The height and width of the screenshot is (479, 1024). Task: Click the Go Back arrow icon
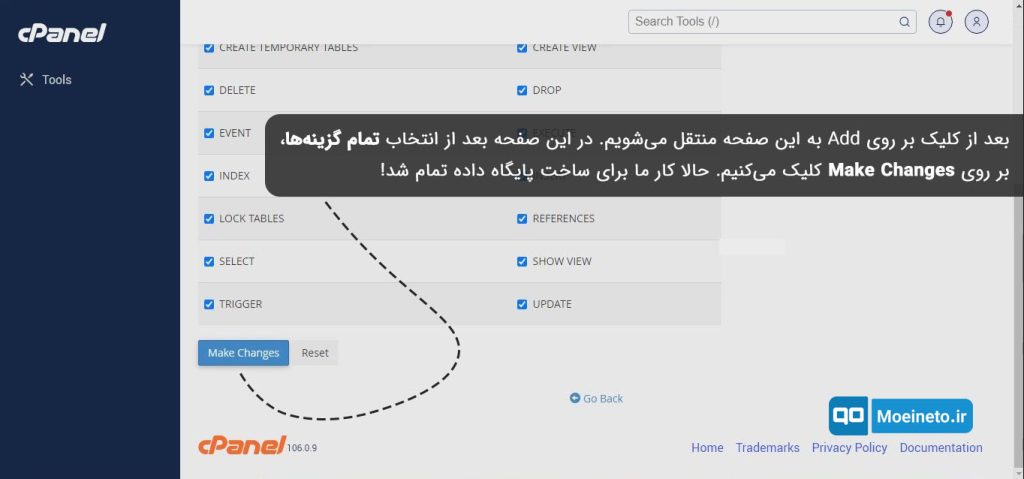coord(575,398)
